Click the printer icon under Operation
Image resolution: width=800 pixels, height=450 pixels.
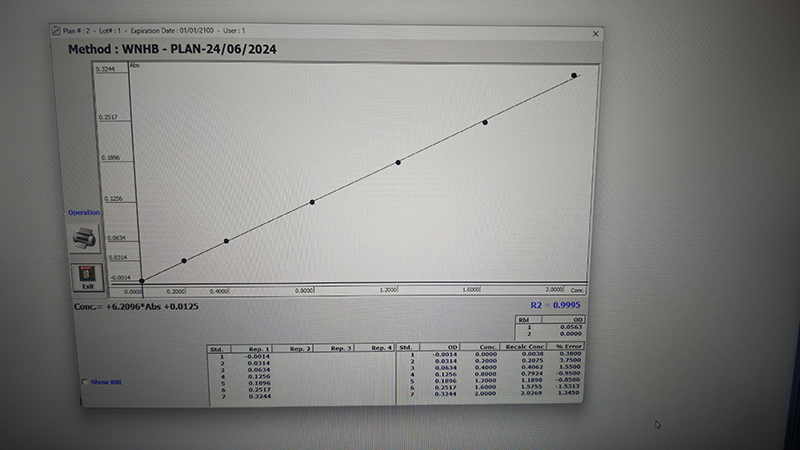(84, 238)
